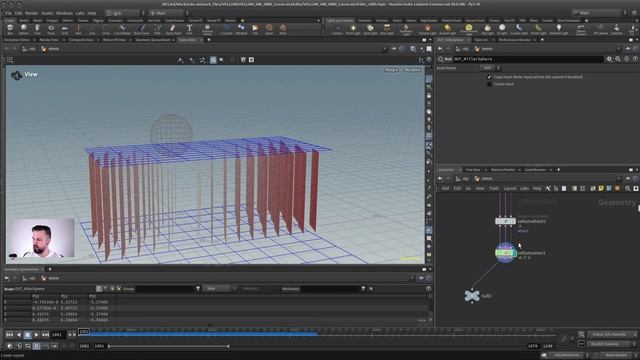Screen dimensions: 640x360
Task: Open viewport Persp view dropdown
Action: pos(391,70)
